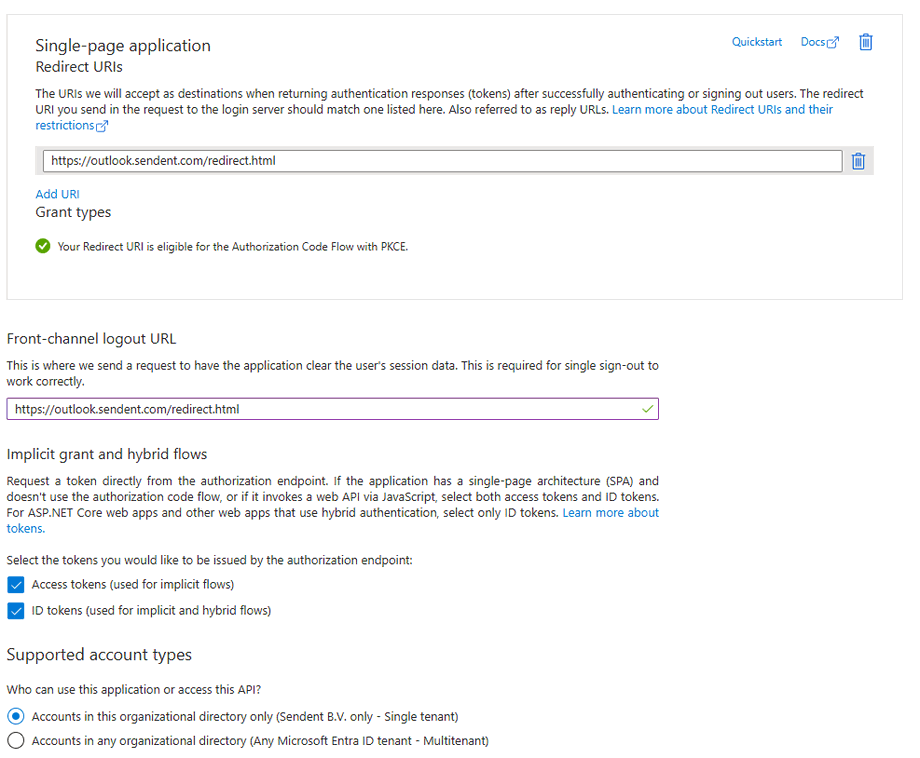Click the 'Supported account types' heading
Image resolution: width=920 pixels, height=758 pixels.
(99, 655)
